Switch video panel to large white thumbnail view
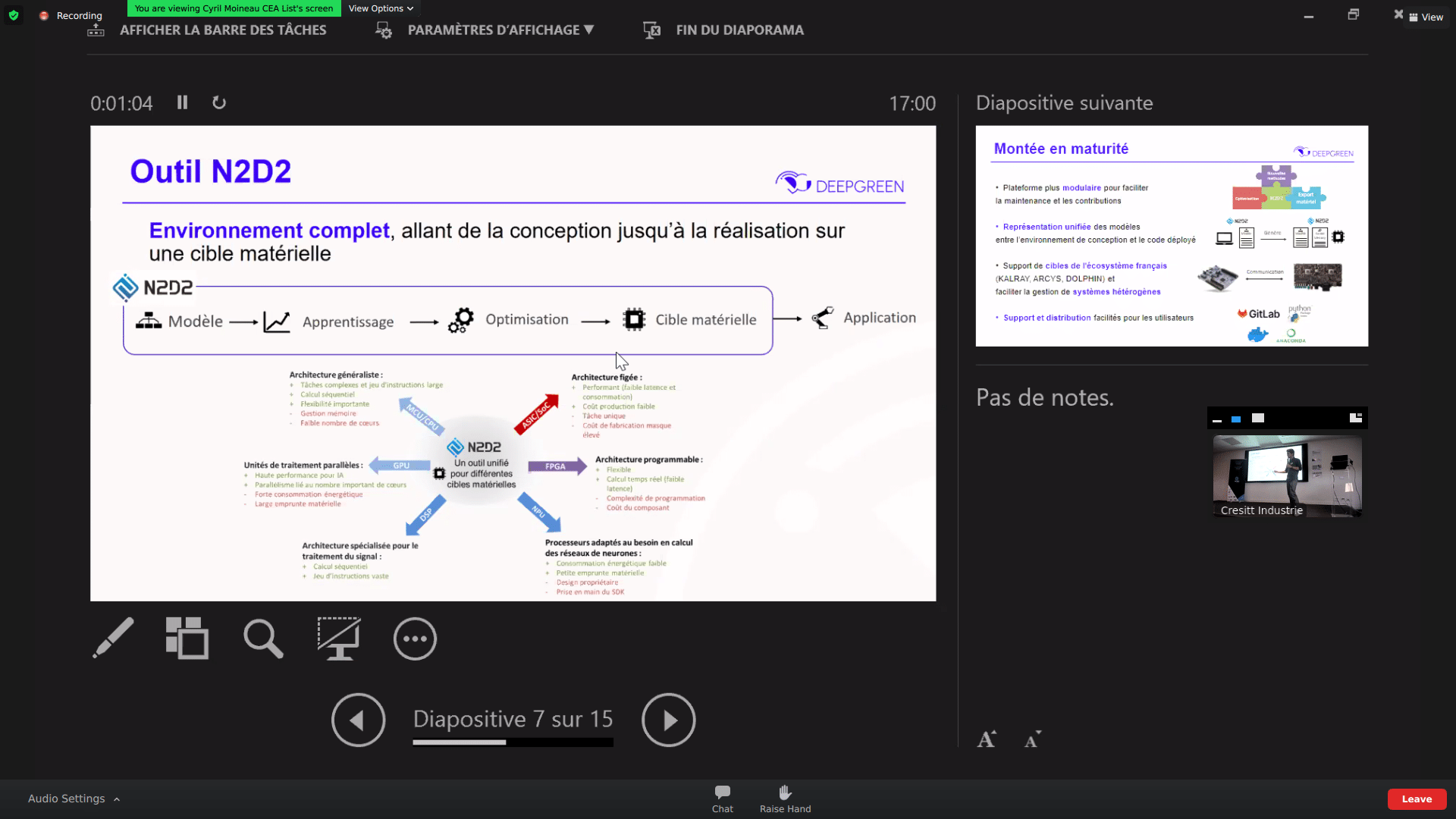 click(x=1258, y=418)
